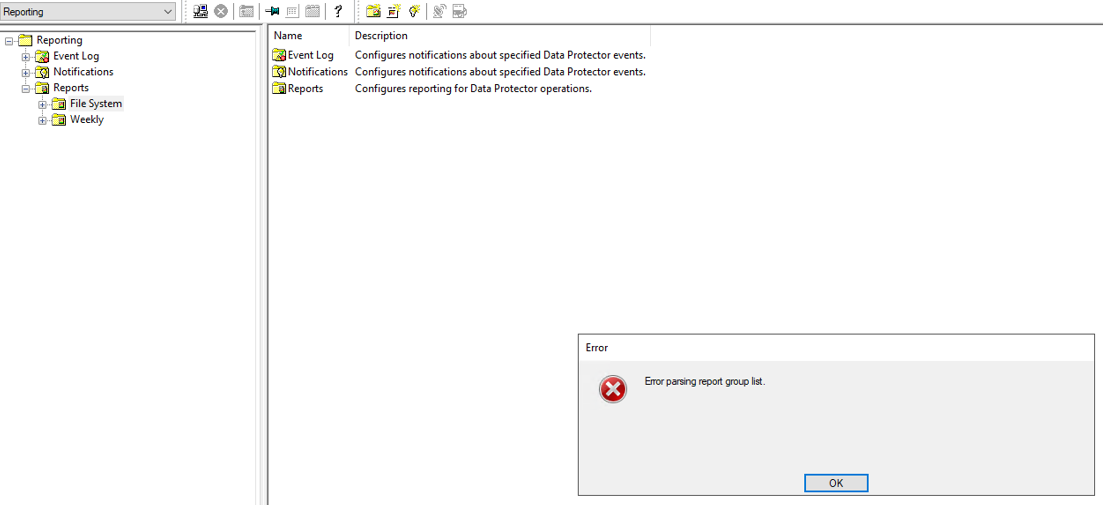The image size is (1103, 505).
Task: Click the 'Error parsing report group list.' message
Action: click(704, 382)
